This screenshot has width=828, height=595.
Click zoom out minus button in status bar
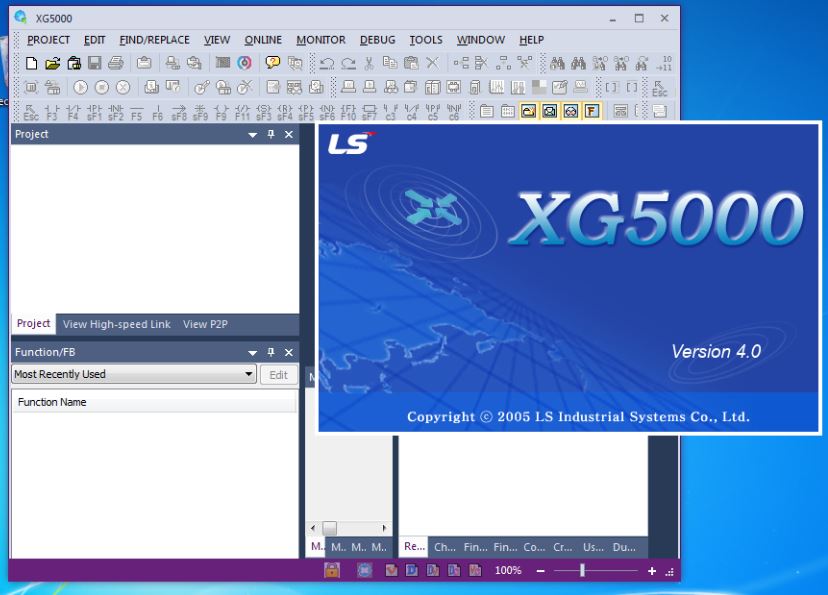click(x=541, y=571)
